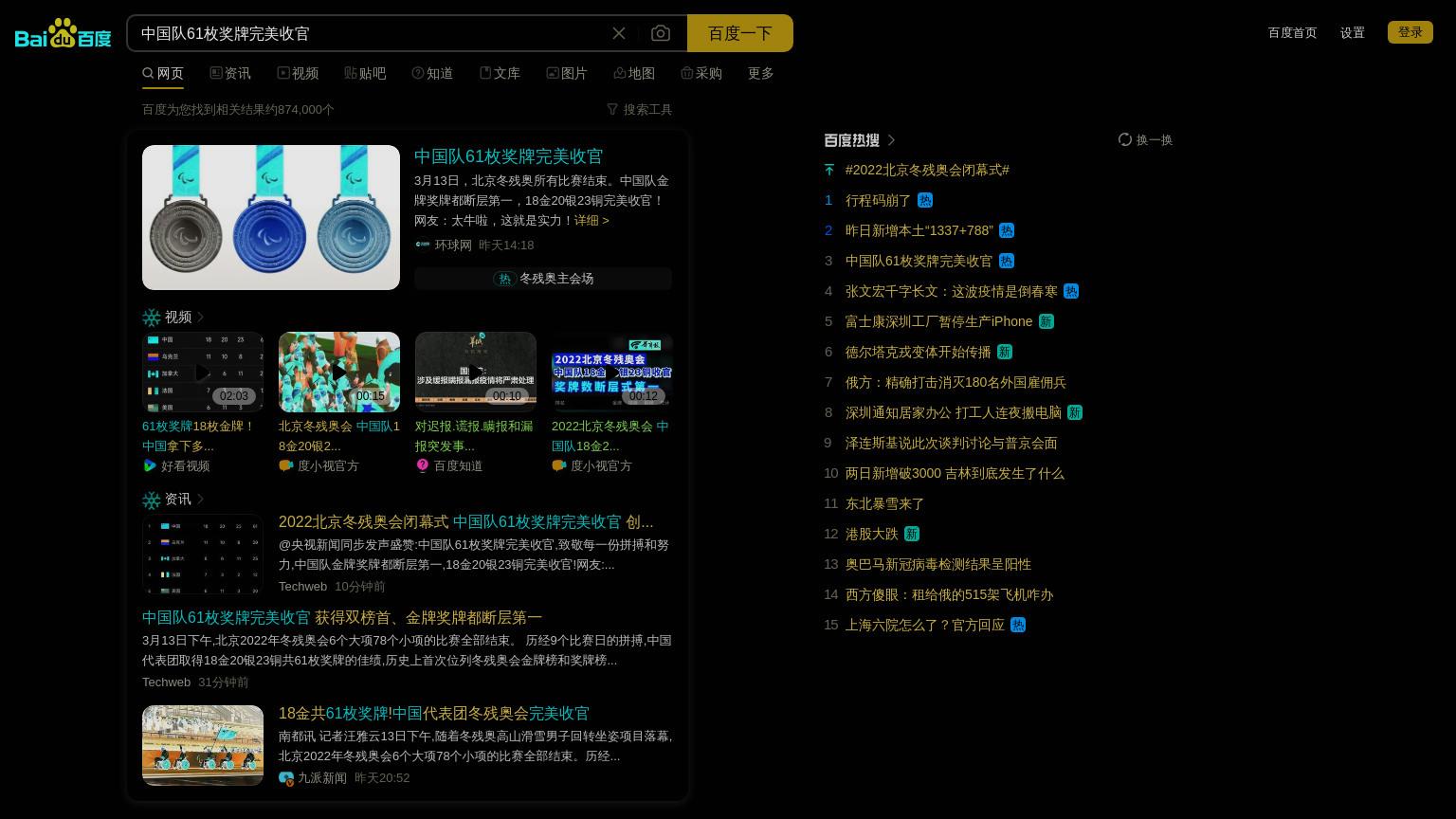
Task: Open hot search 富士康深圳工厂暂停生产iPhone
Action: tap(939, 321)
